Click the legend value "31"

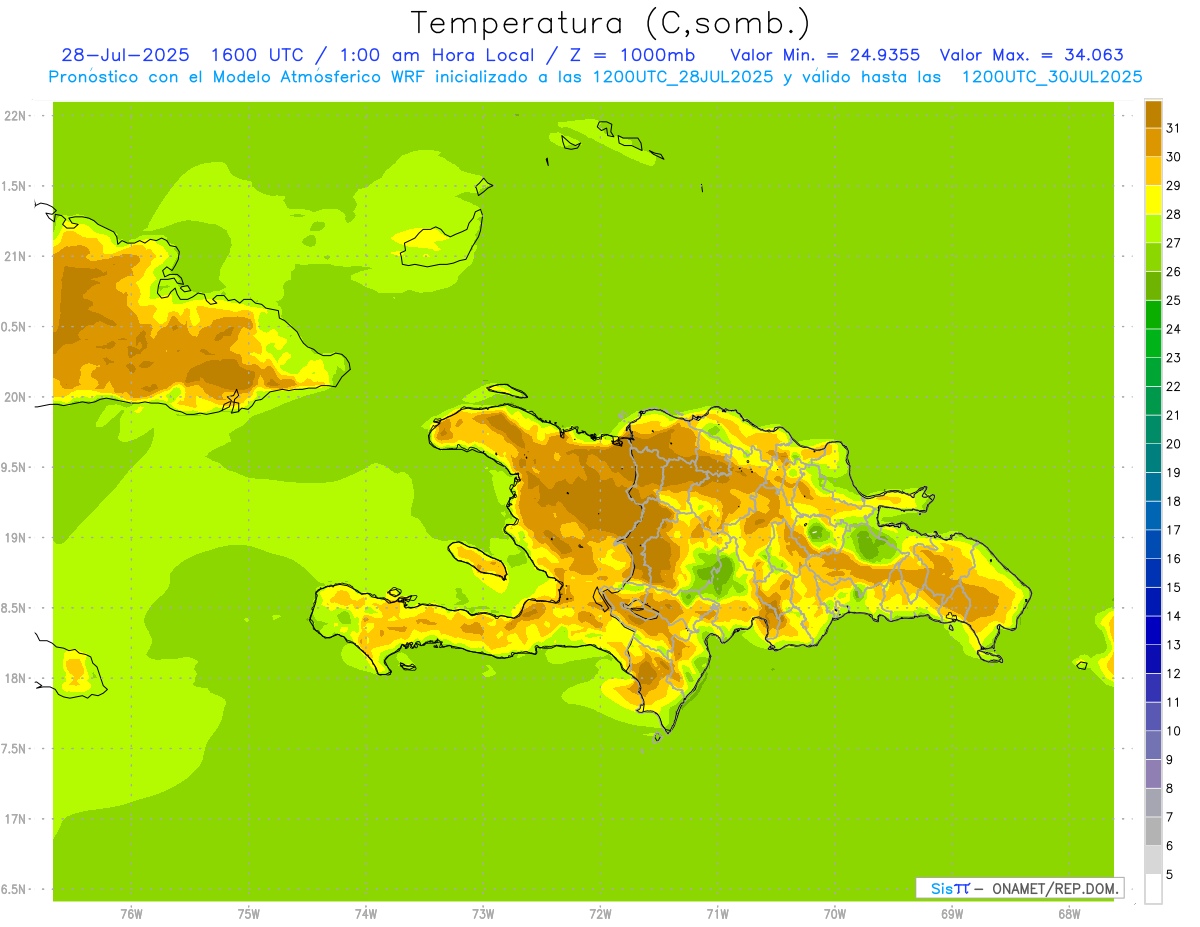1174,128
